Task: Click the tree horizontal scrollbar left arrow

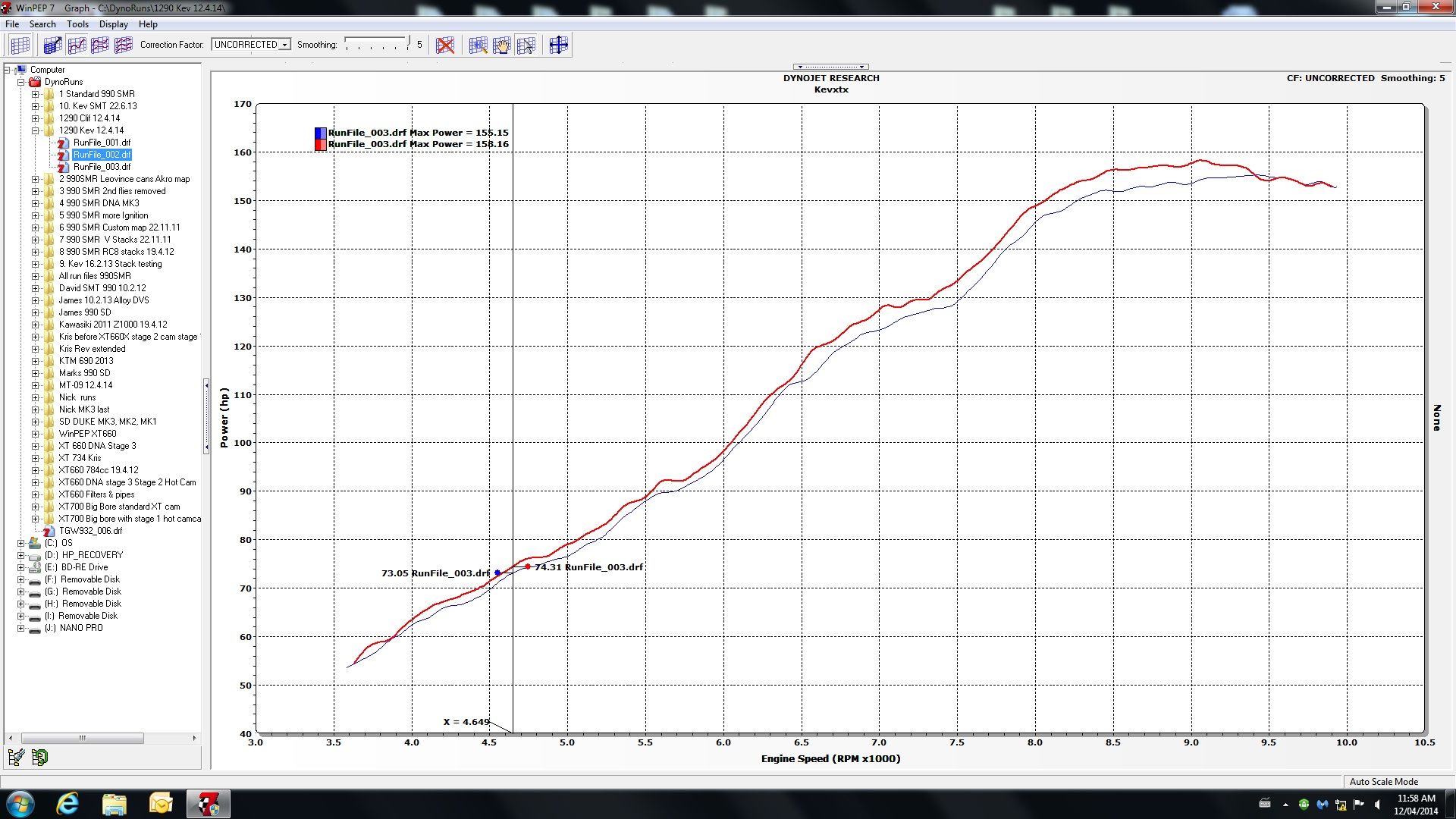Action: coord(10,738)
